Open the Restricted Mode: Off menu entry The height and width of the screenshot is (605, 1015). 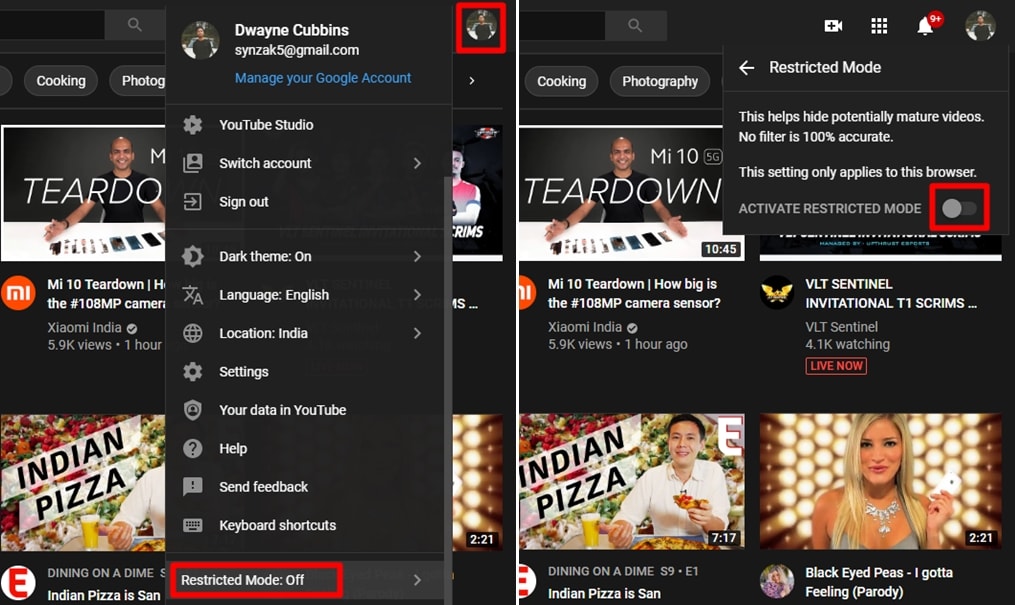tap(305, 580)
